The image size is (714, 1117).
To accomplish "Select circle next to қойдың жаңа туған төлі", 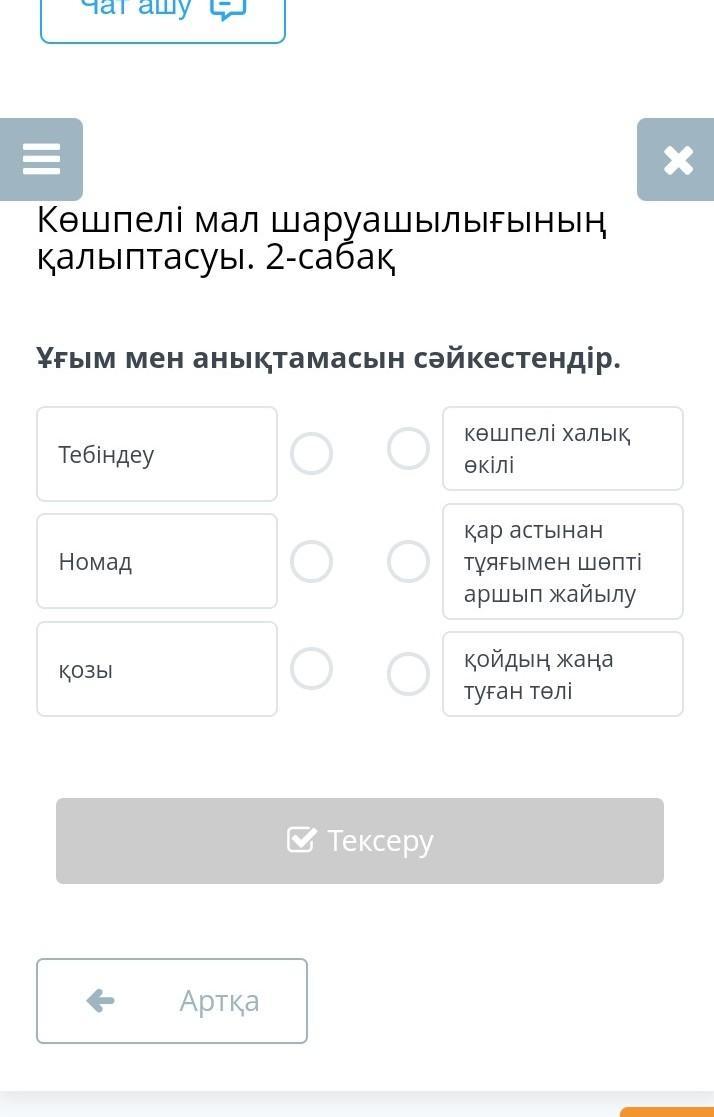I will pyautogui.click(x=408, y=674).
